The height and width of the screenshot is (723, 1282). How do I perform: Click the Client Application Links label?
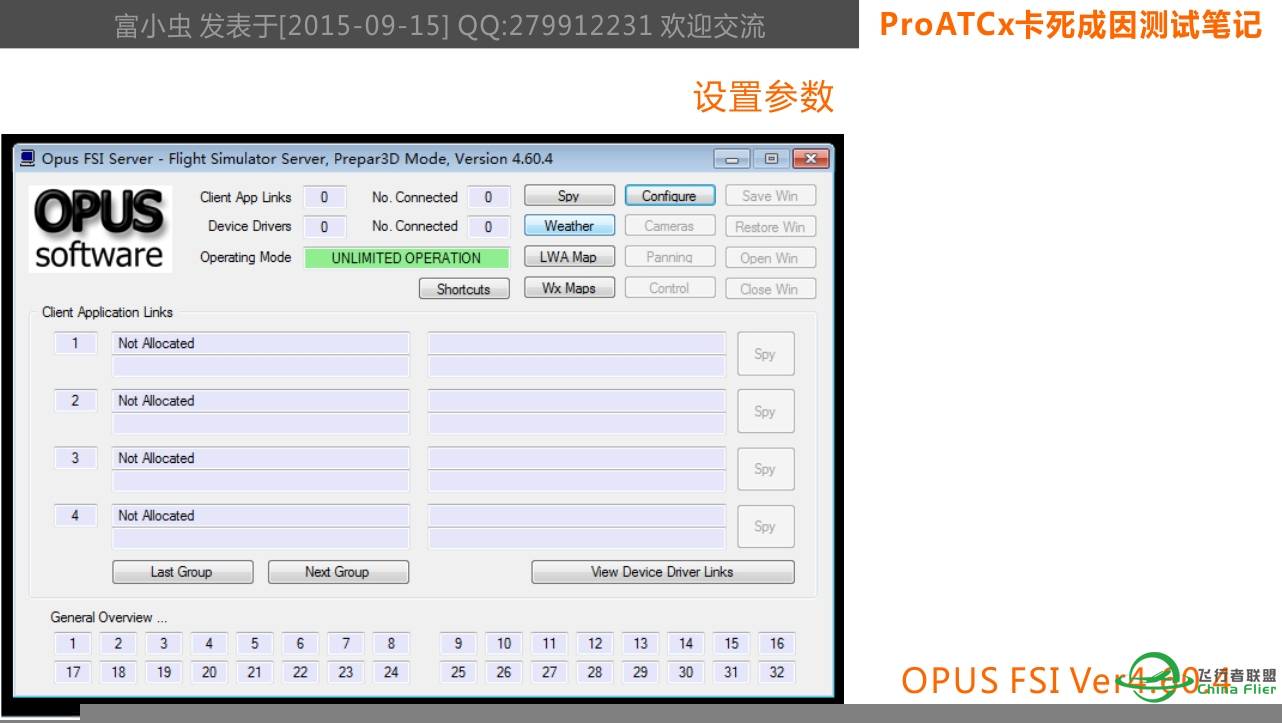[107, 312]
